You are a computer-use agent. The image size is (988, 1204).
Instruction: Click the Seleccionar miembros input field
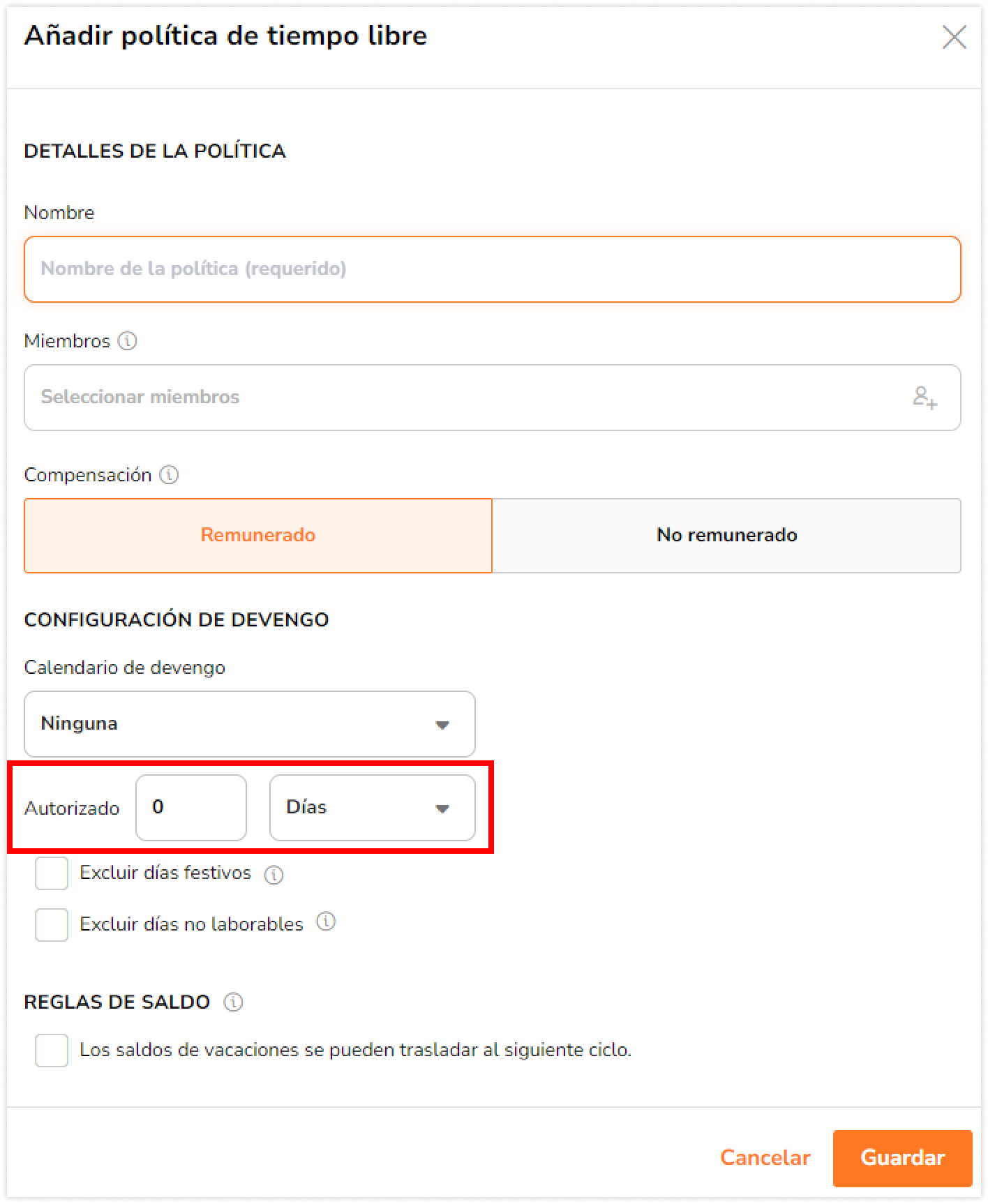point(493,398)
